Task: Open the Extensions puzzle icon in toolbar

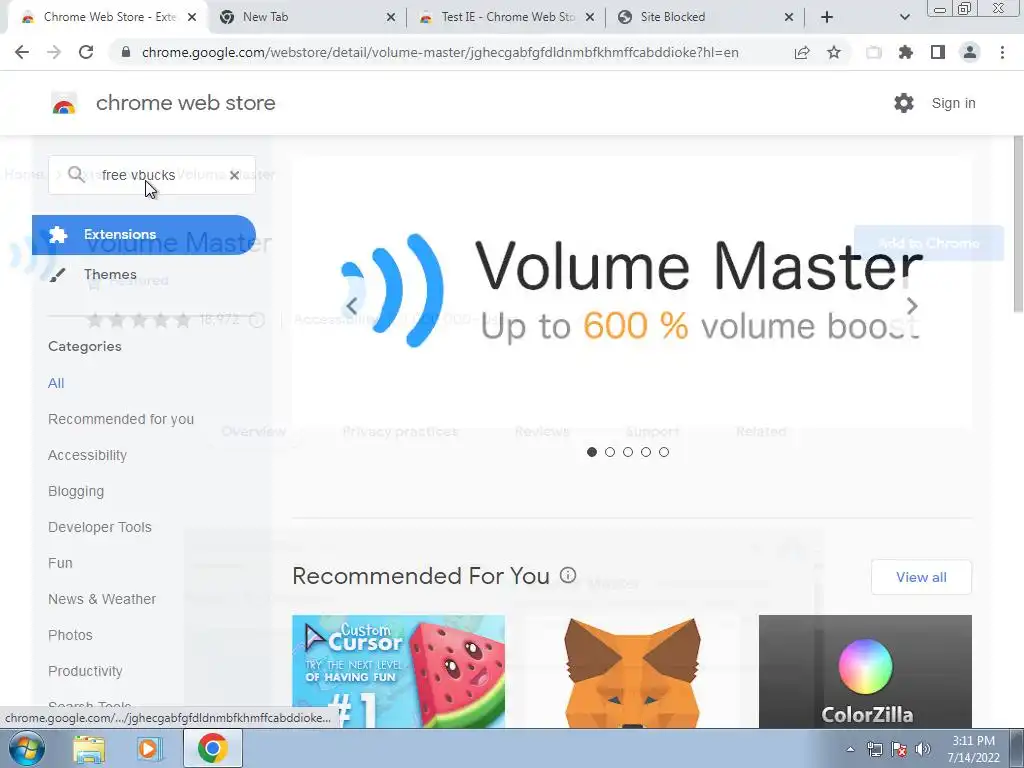Action: 906,52
